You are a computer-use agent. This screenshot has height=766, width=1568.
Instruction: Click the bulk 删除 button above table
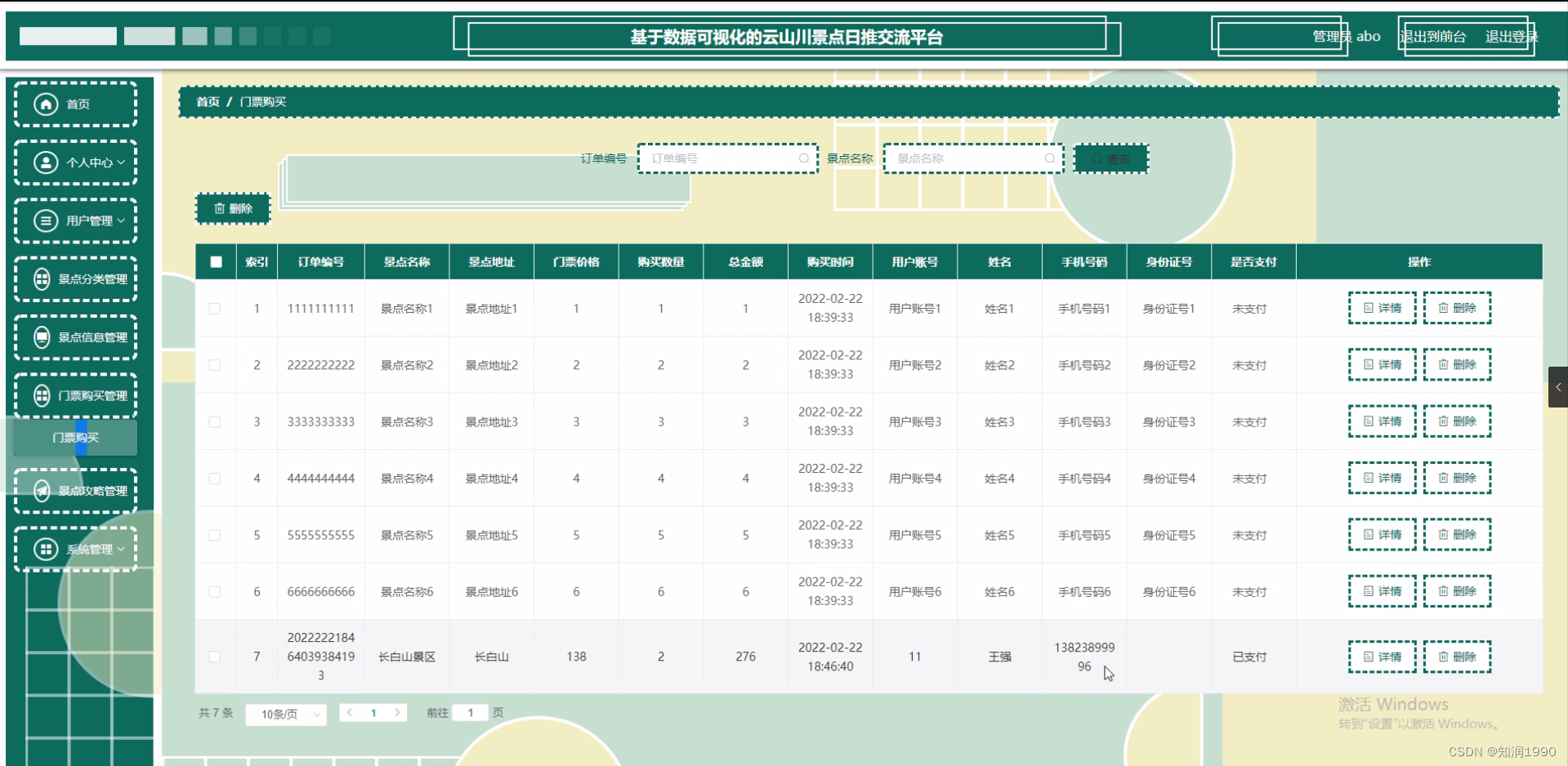pyautogui.click(x=233, y=209)
